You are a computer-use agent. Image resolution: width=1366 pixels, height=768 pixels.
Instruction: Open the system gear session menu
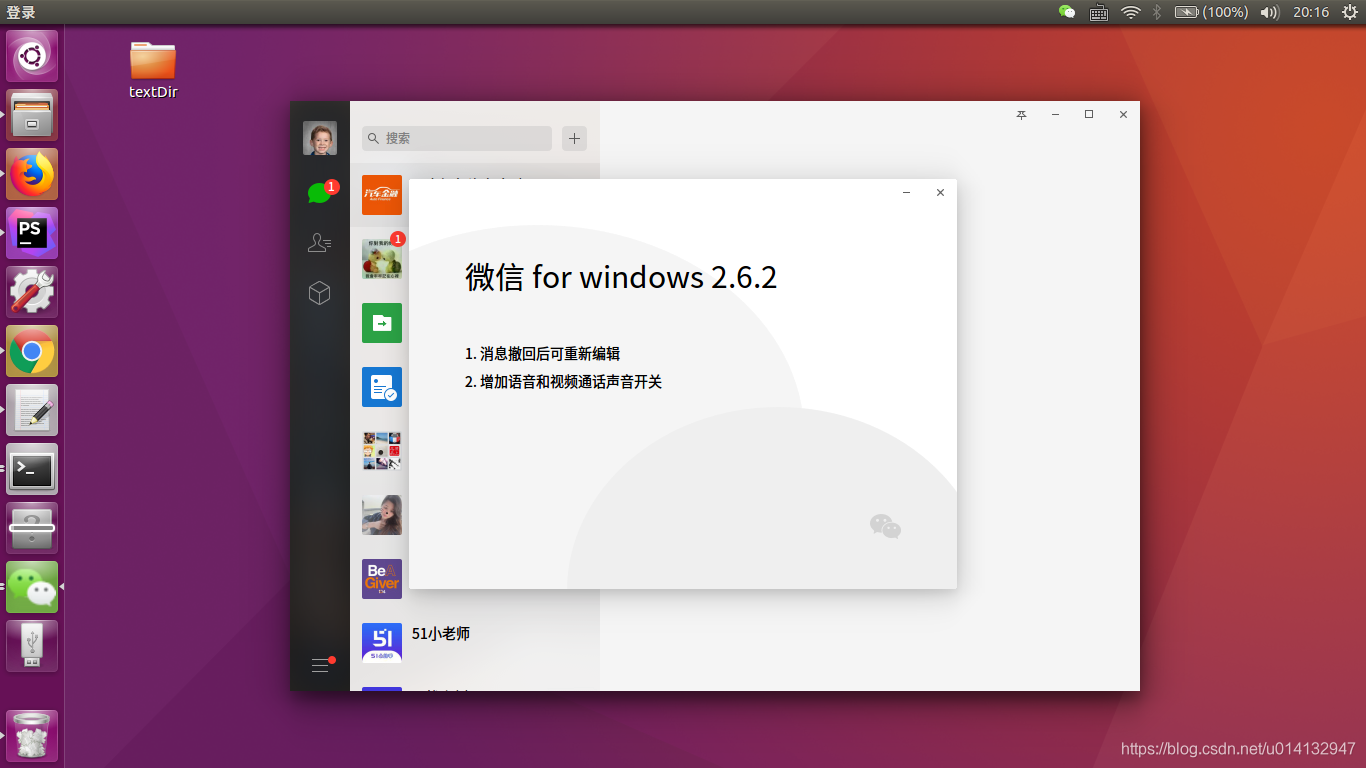[x=1350, y=12]
